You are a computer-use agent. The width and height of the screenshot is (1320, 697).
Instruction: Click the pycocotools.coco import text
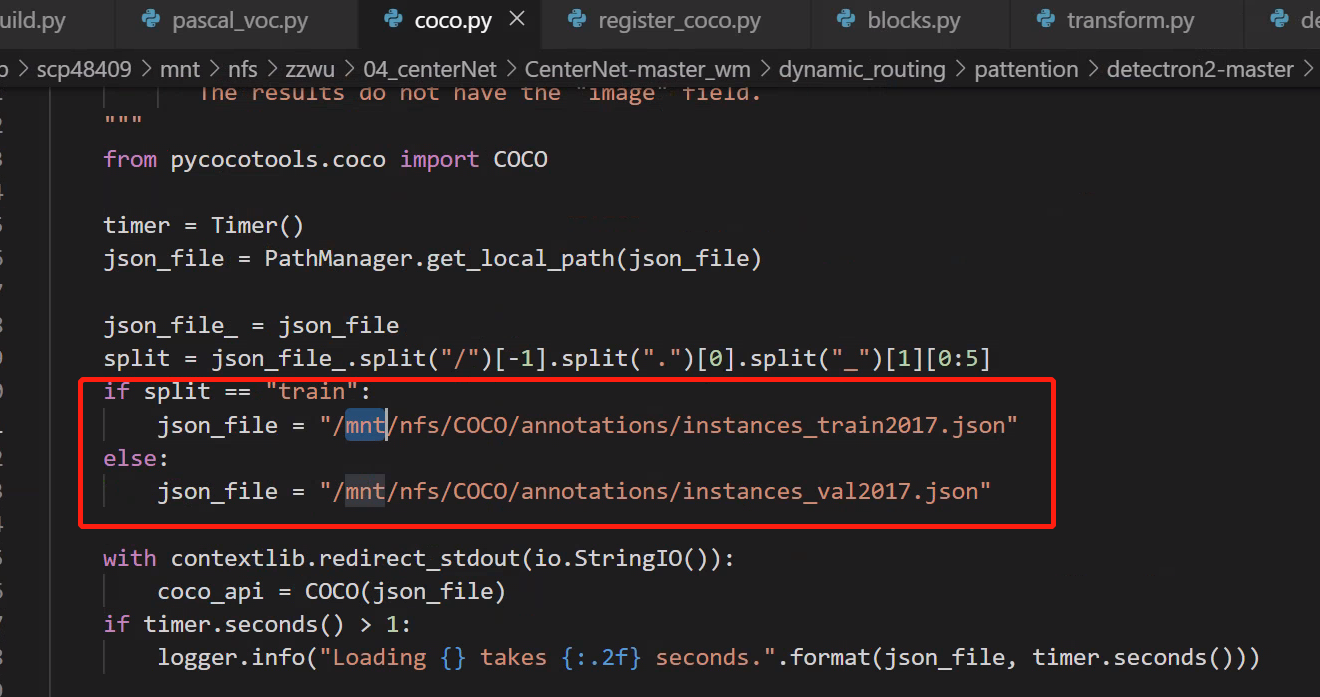click(x=325, y=159)
